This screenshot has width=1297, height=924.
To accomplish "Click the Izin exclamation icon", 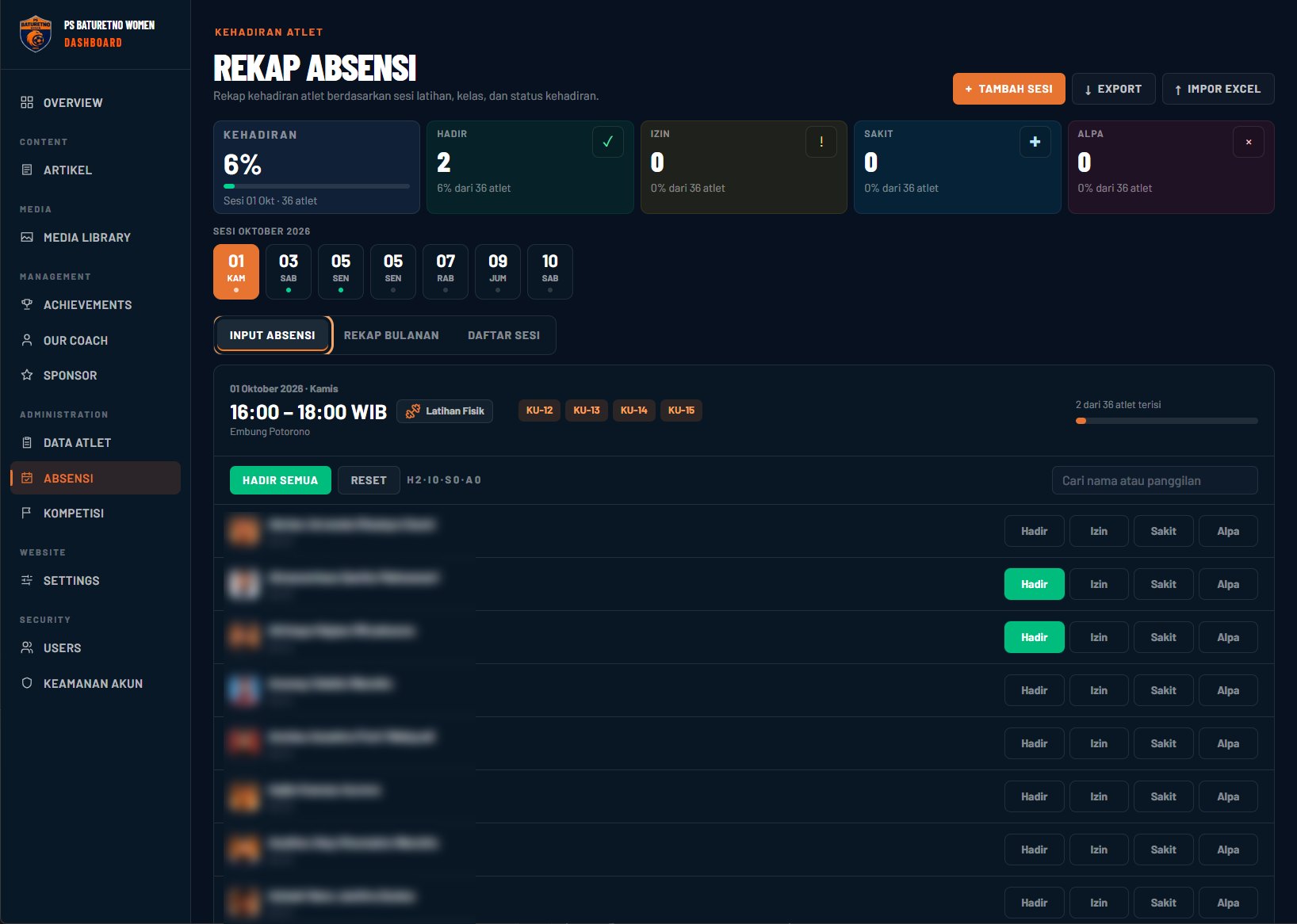I will coord(821,142).
